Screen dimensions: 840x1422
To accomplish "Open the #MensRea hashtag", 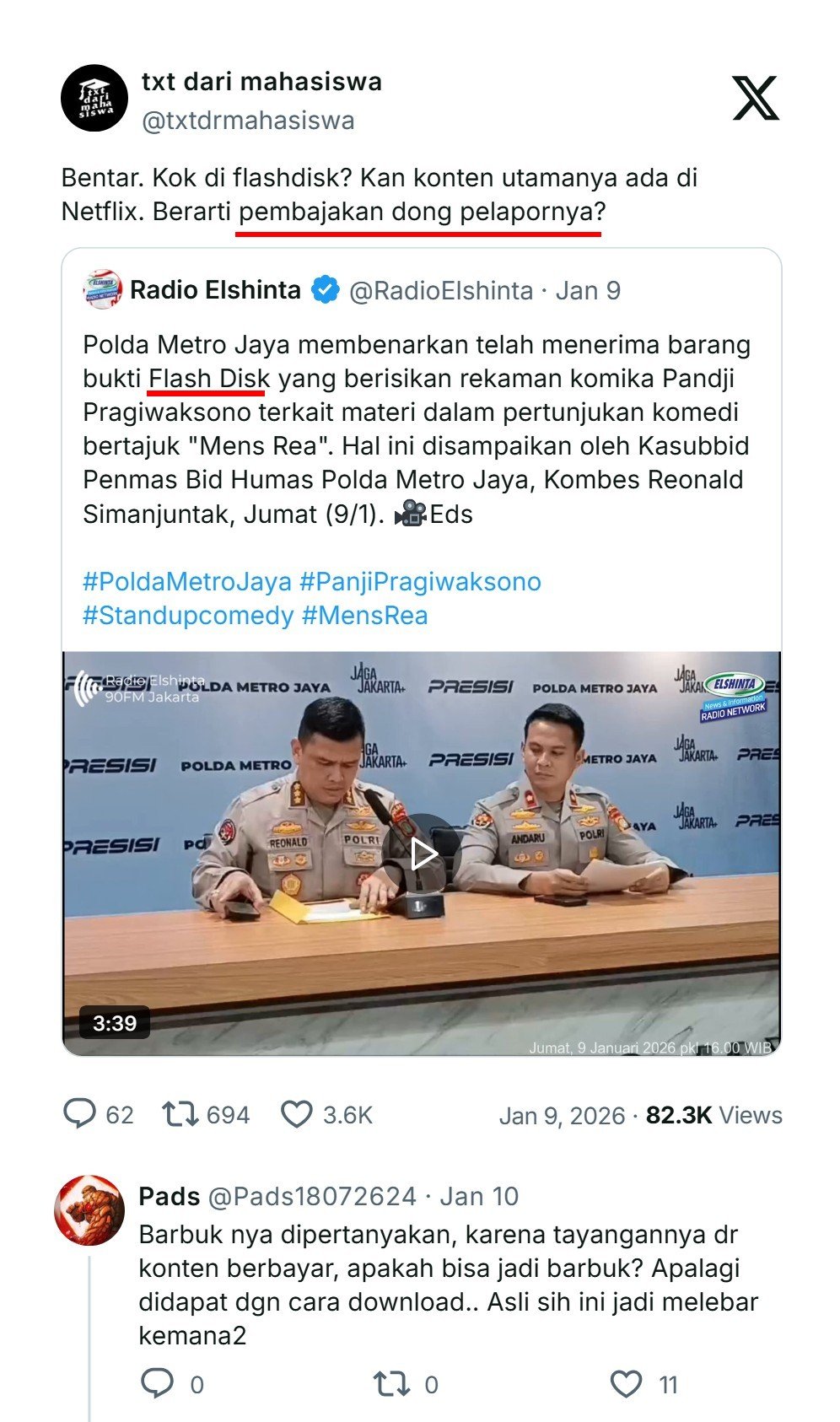I will [x=365, y=615].
